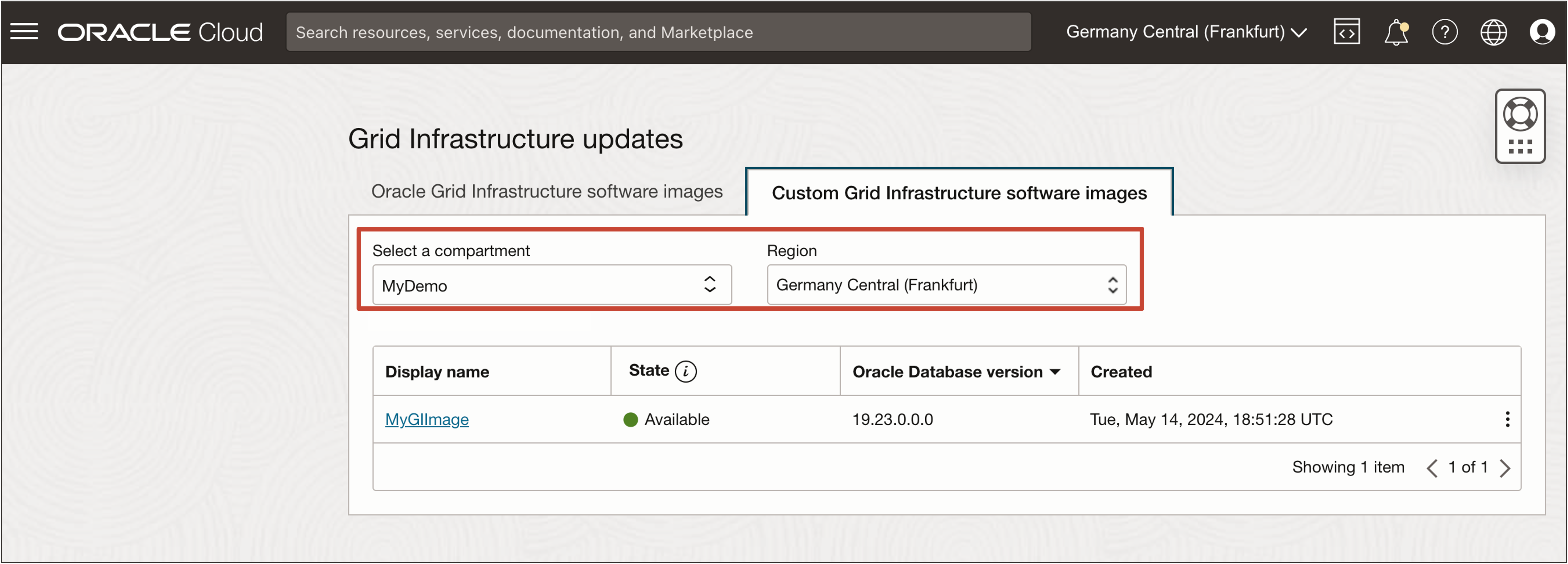Go to next page arrow

(x=1505, y=468)
